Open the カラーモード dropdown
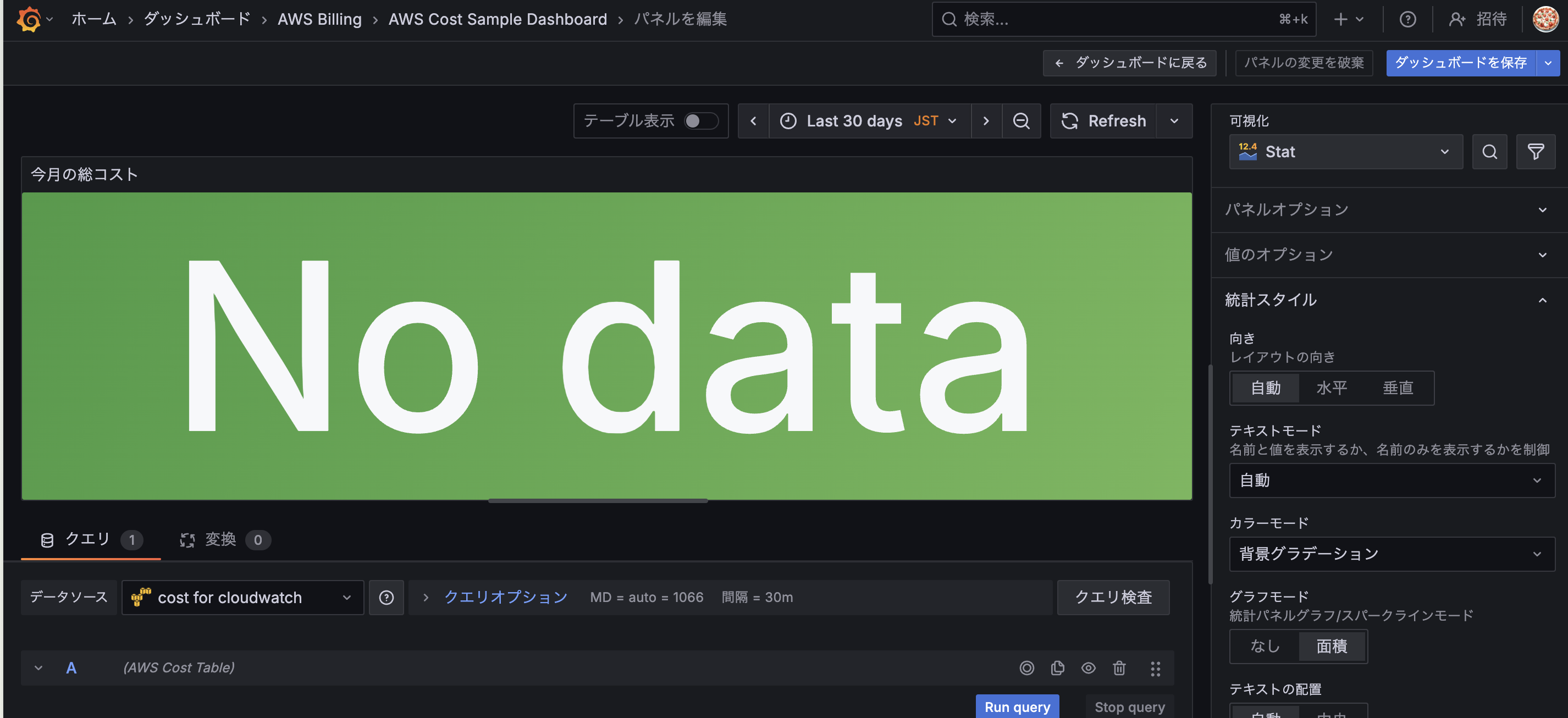 point(1392,554)
